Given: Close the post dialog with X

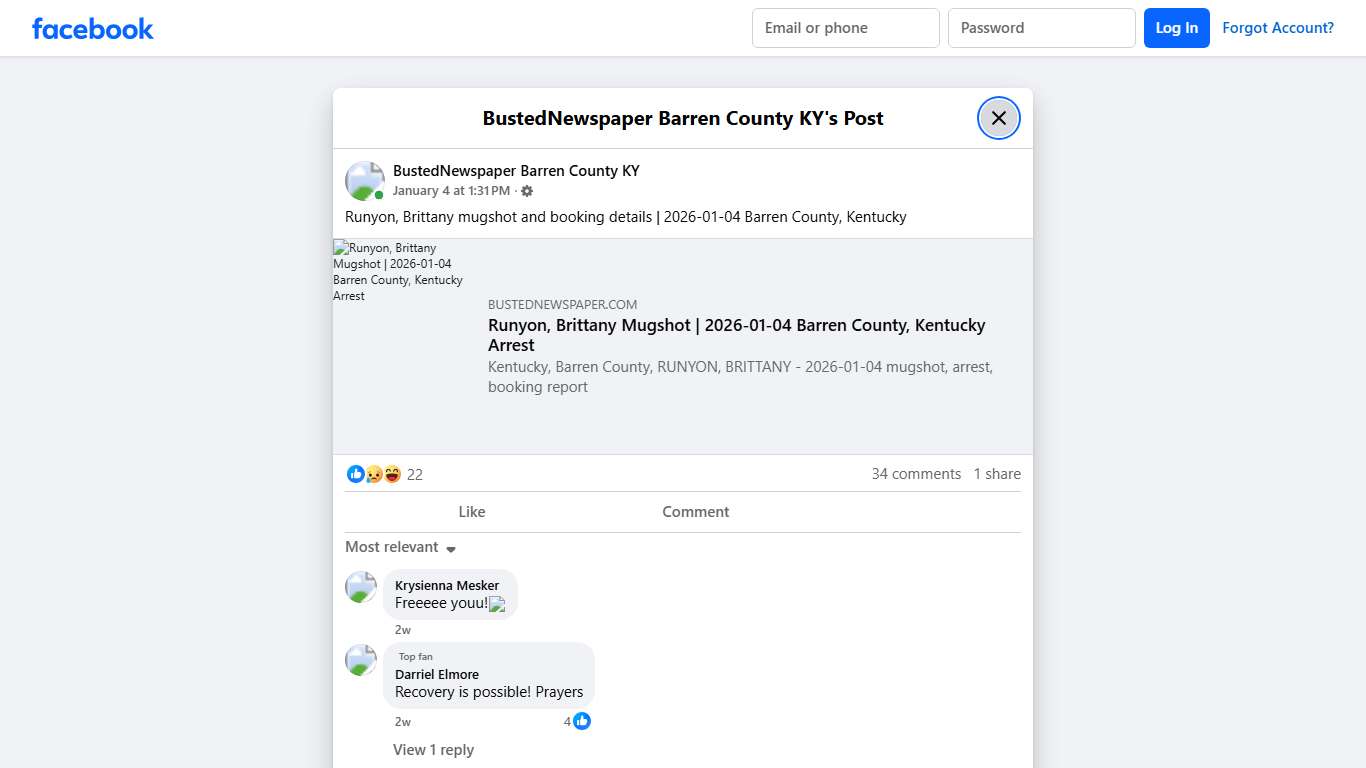Looking at the screenshot, I should point(998,118).
